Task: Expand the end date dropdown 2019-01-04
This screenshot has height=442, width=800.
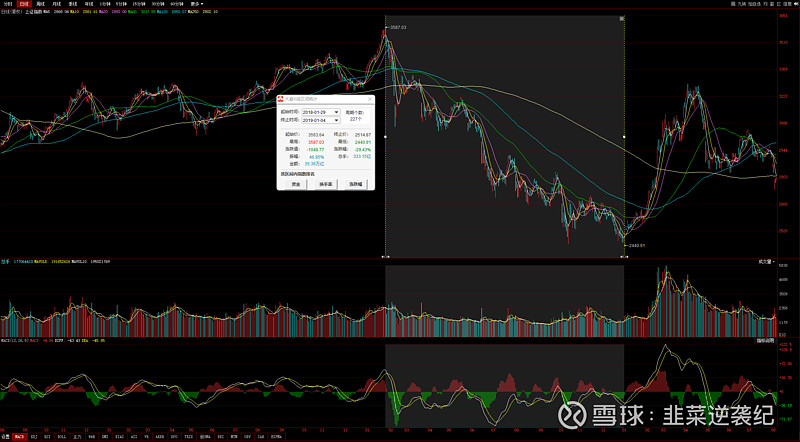Action: (336, 120)
